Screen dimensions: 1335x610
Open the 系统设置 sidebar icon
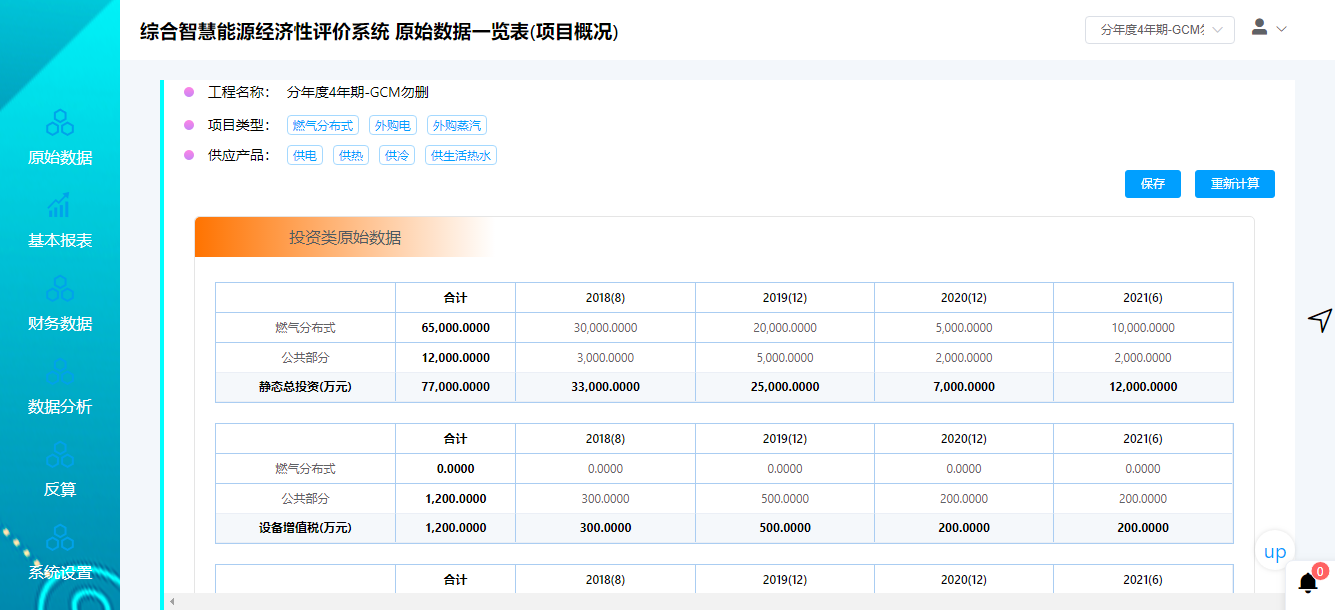click(x=60, y=538)
